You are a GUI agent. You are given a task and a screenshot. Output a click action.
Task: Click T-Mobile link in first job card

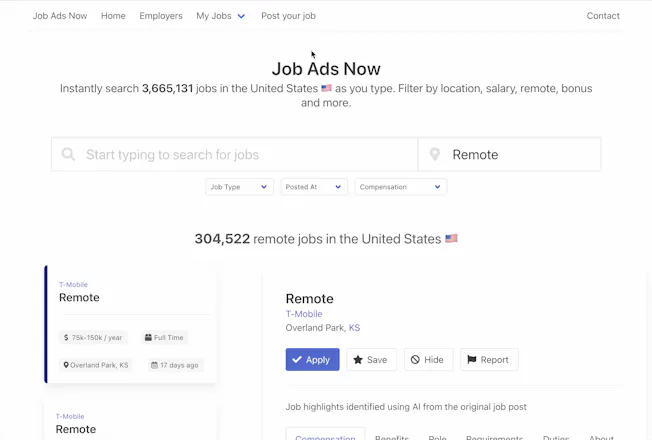[x=73, y=284]
